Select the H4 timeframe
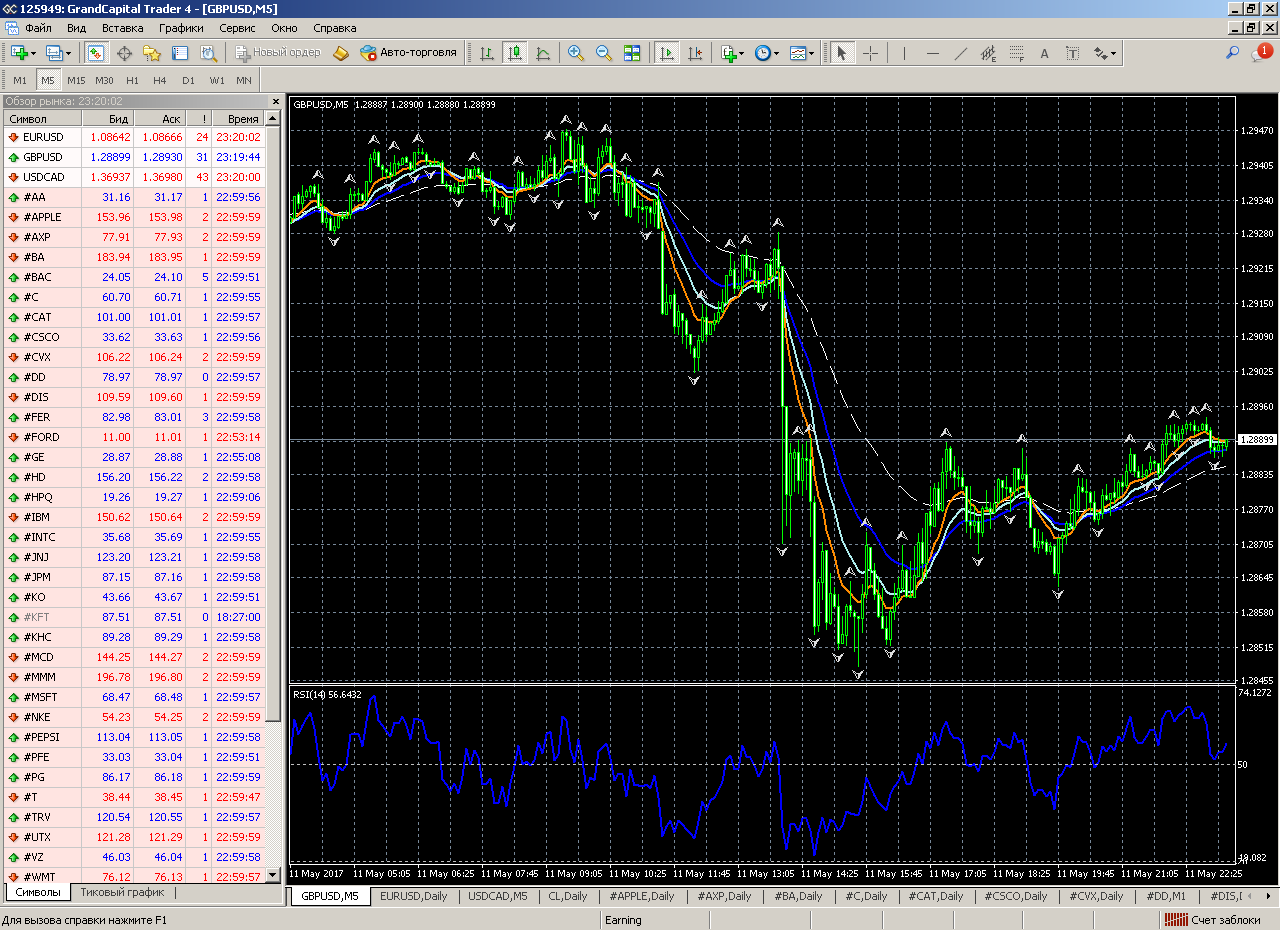1280x930 pixels. (160, 80)
